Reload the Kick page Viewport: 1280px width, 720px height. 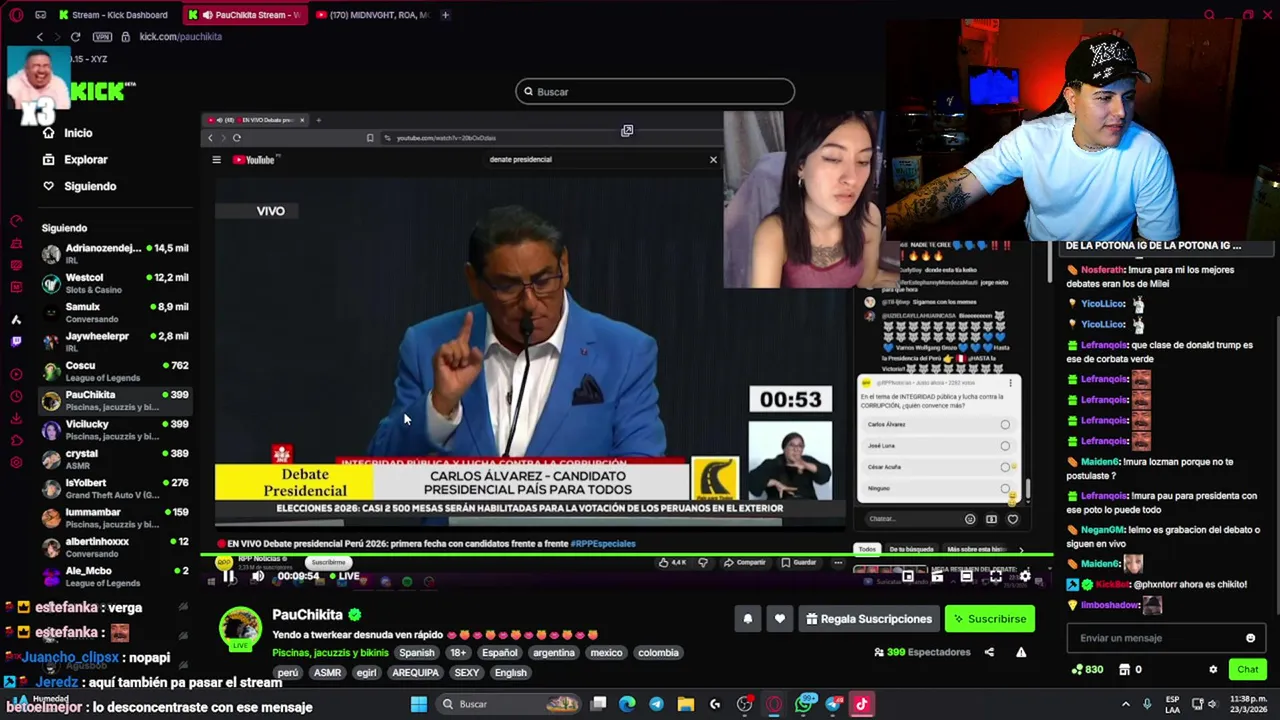tap(75, 37)
